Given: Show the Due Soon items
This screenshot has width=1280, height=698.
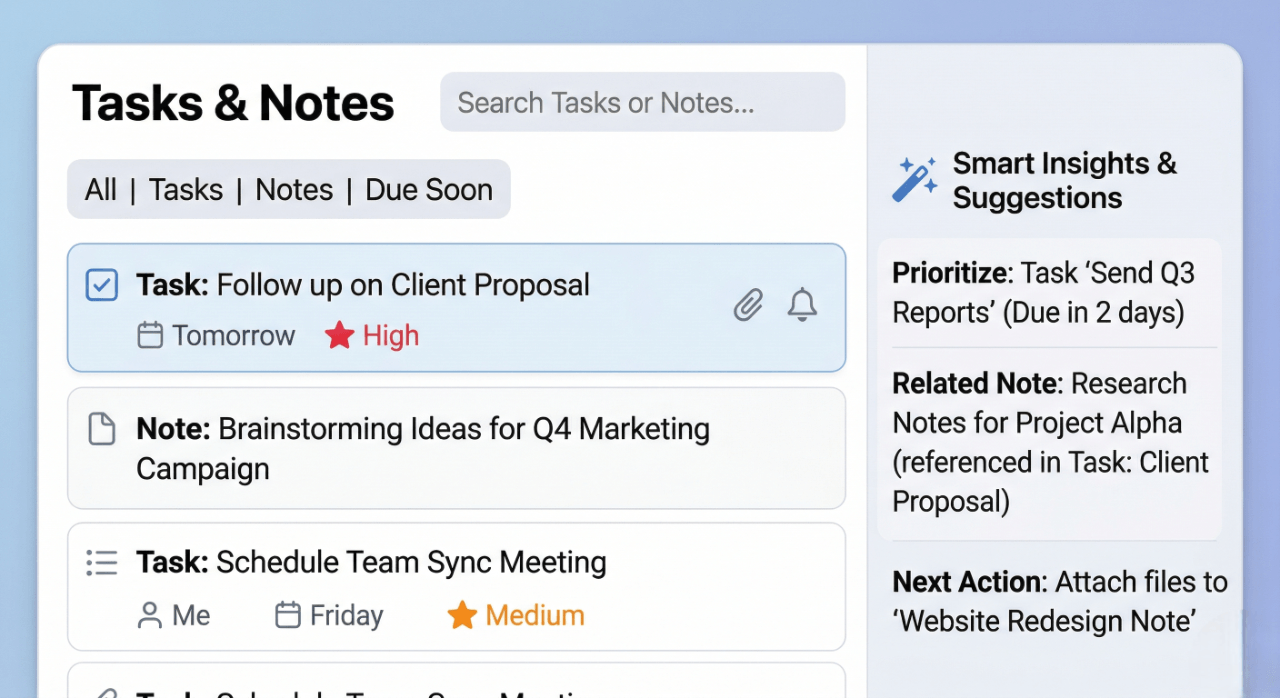Looking at the screenshot, I should 429,190.
